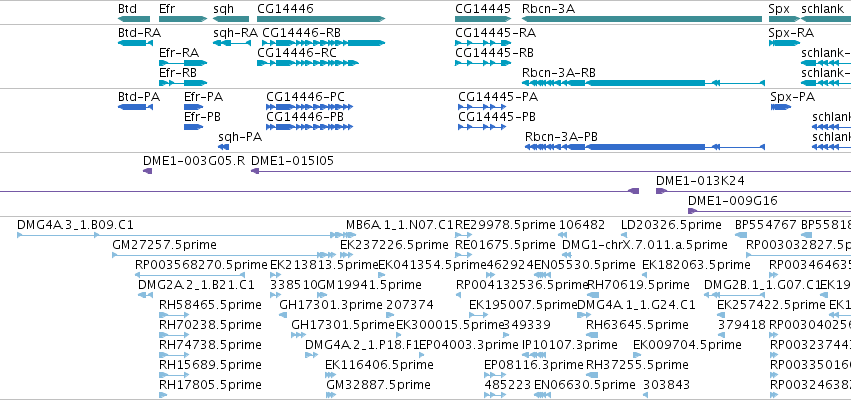Open the Btd-PA protein label
The image size is (851, 400).
(139, 97)
